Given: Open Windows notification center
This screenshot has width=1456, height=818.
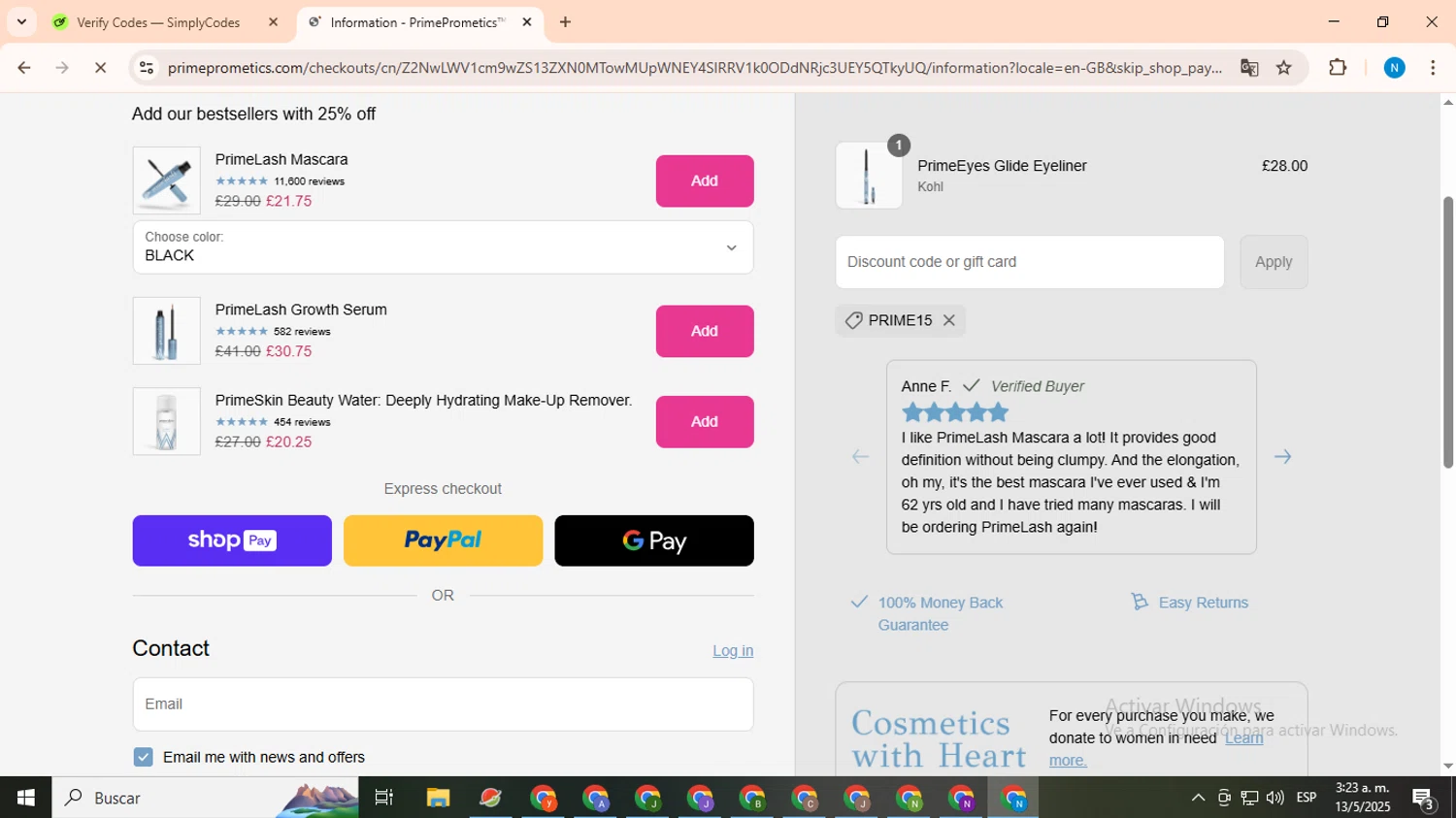Looking at the screenshot, I should click(x=1424, y=798).
